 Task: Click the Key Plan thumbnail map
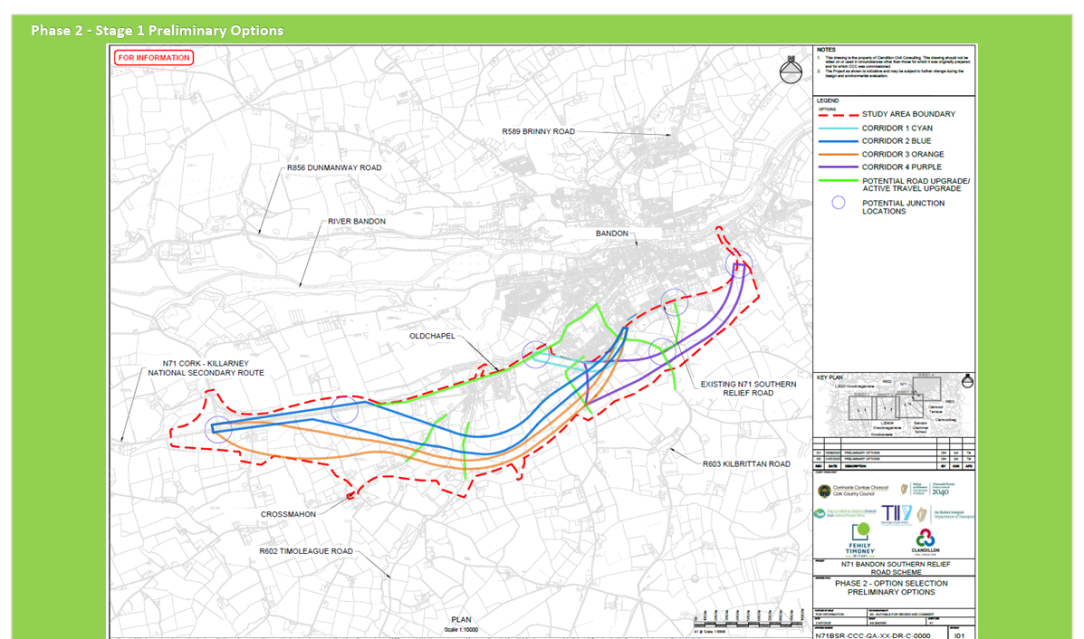coord(893,407)
